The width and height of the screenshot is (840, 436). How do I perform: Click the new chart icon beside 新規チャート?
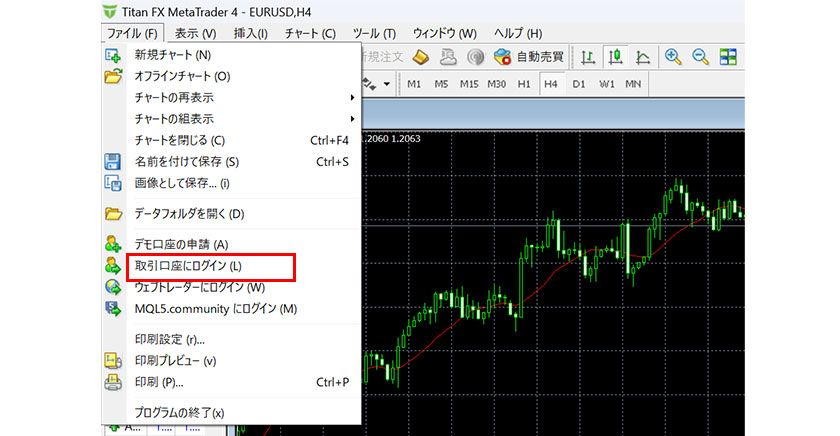113,55
